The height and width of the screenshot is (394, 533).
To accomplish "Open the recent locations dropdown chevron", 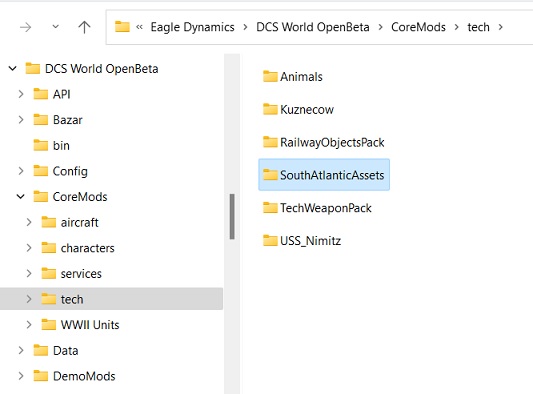I will (x=55, y=27).
